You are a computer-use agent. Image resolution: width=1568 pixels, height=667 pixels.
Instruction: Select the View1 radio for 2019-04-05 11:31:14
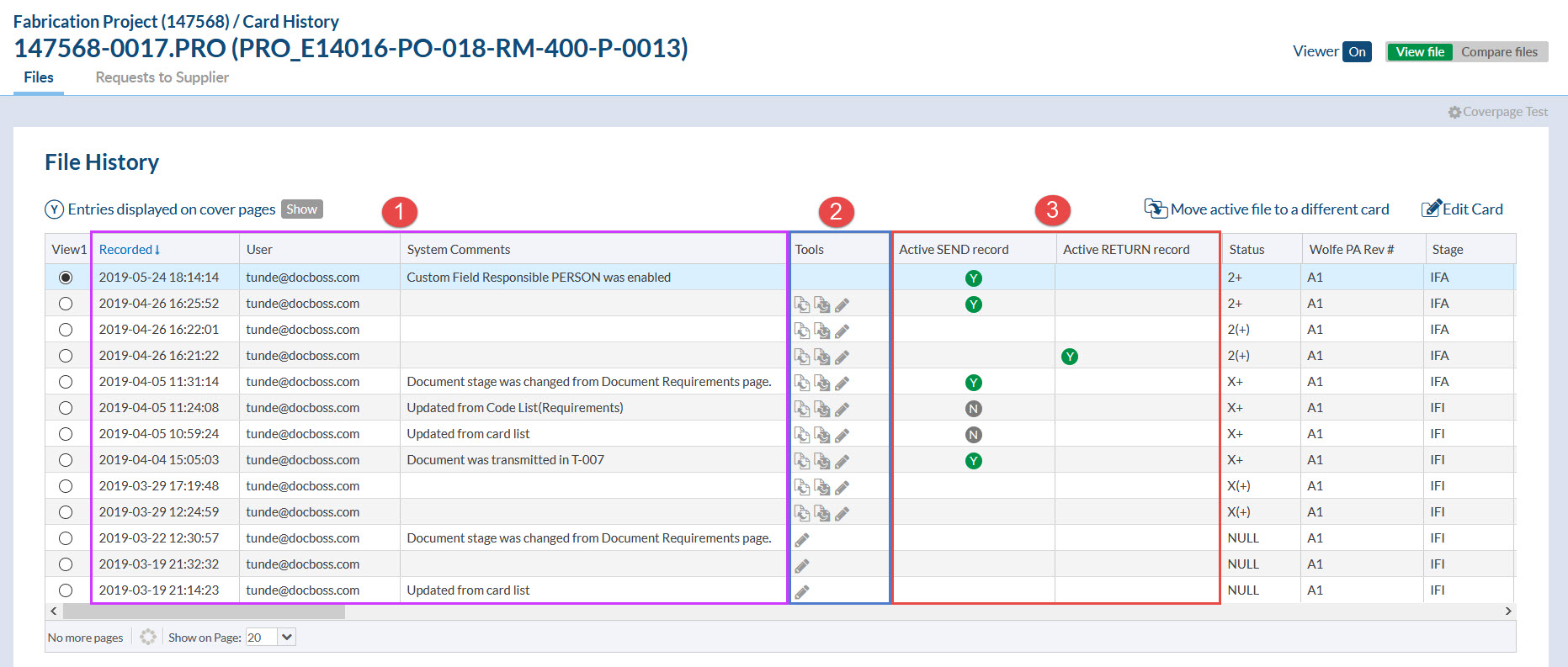point(66,382)
